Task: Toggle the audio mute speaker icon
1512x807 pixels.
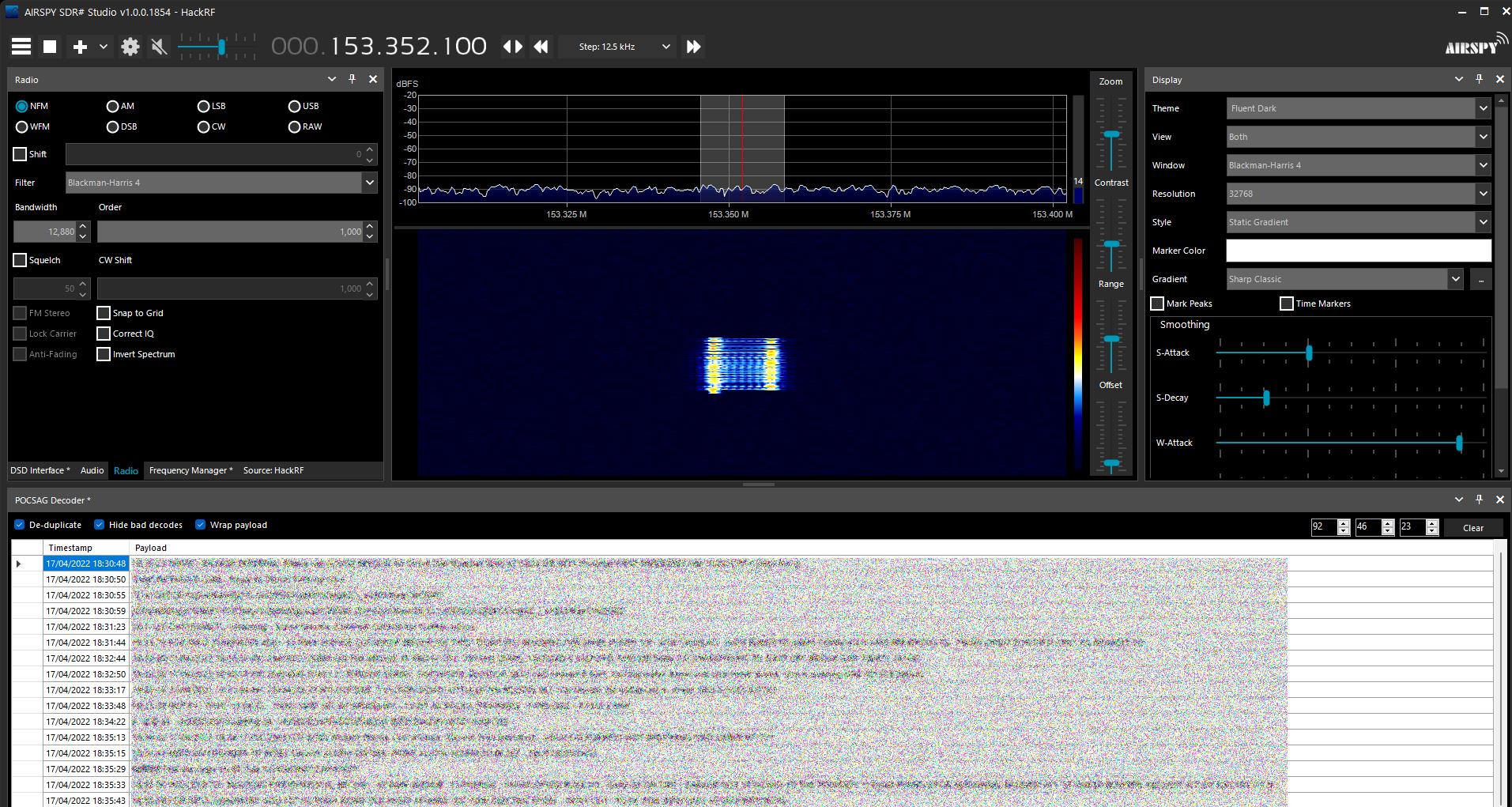Action: [159, 47]
